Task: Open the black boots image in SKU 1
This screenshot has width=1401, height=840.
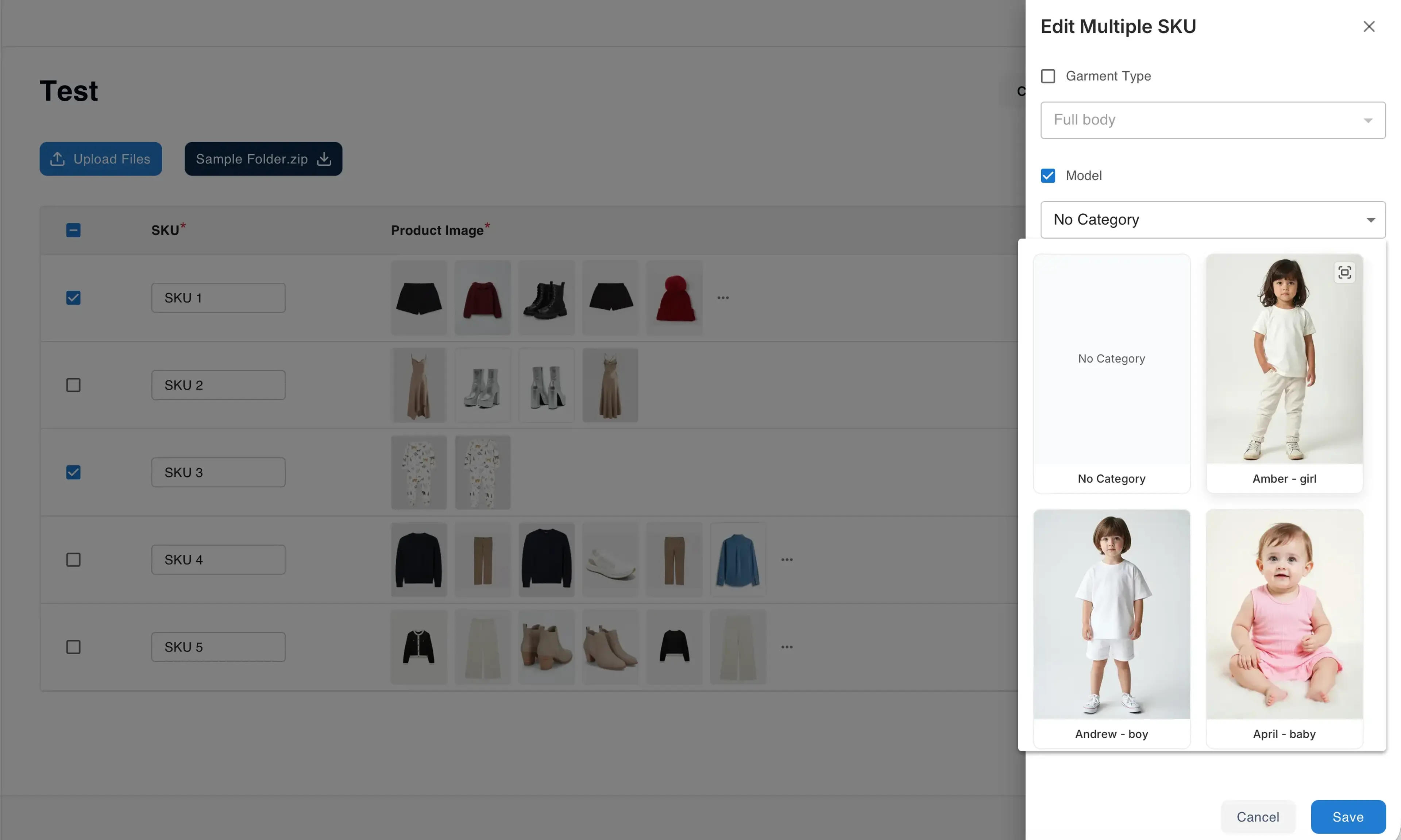Action: click(546, 298)
